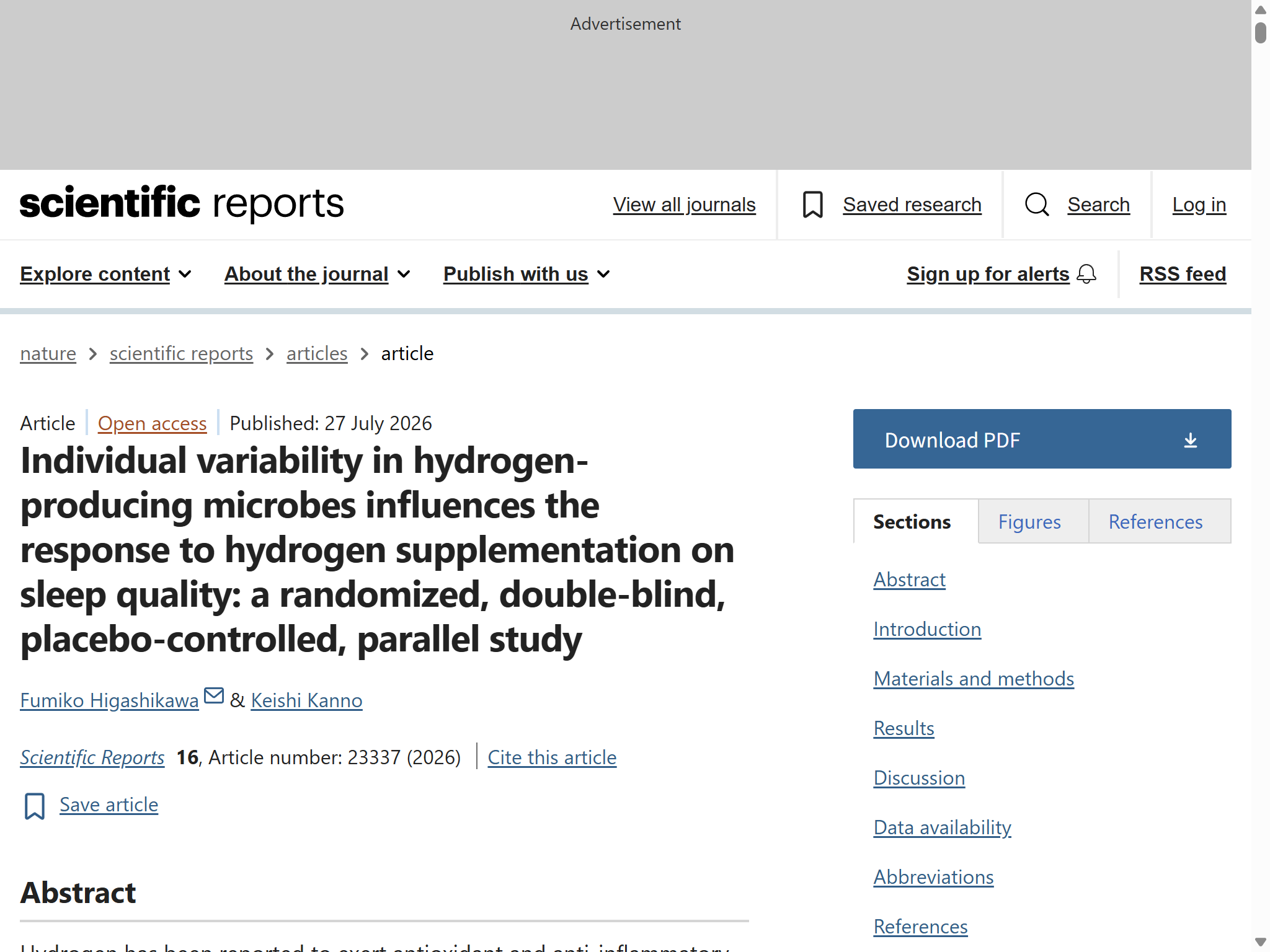Click the envelope icon next to Fumiko Higashikawa
Viewport: 1270px width, 952px height.
coord(214,695)
